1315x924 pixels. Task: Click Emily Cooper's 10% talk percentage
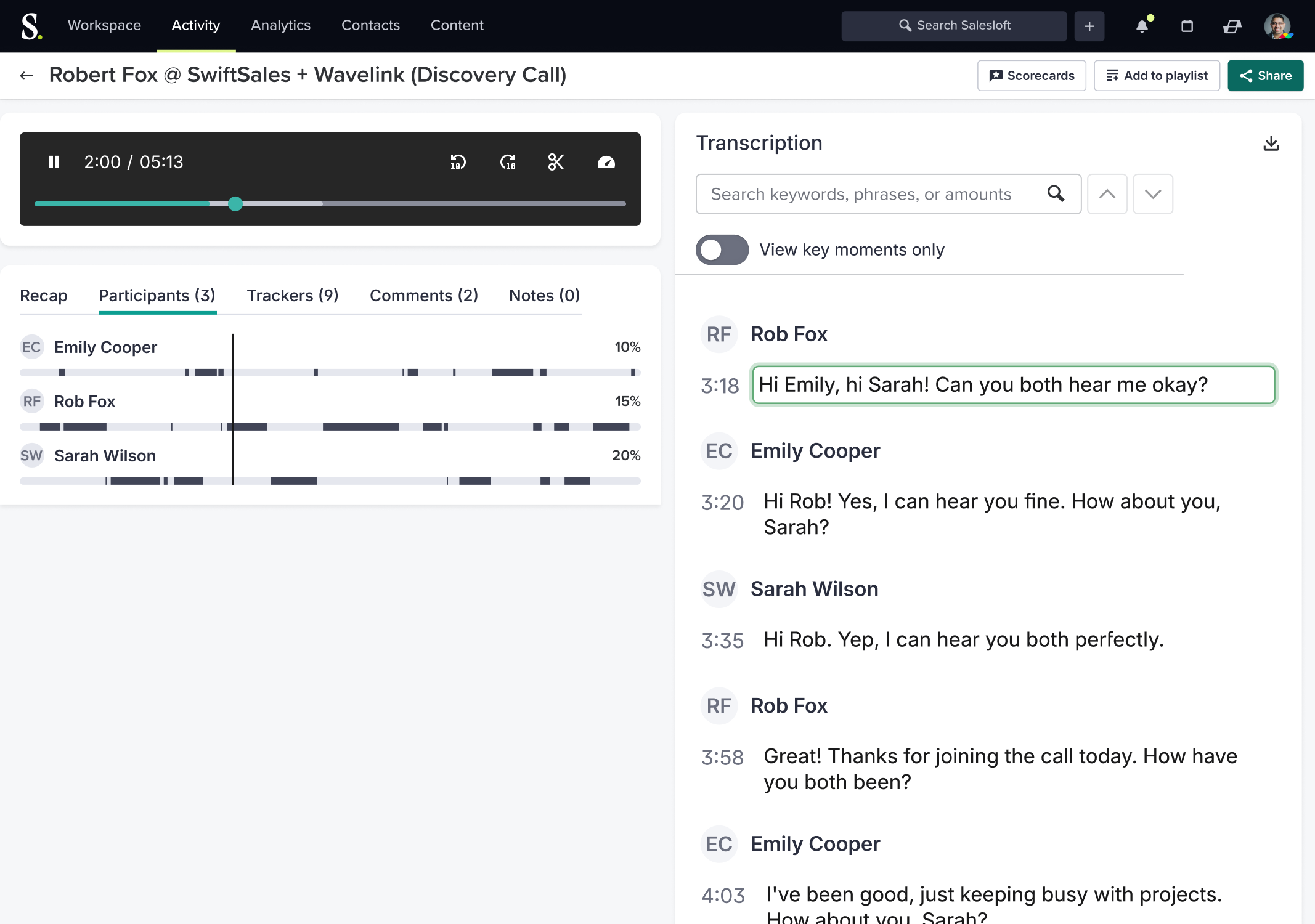coord(627,347)
